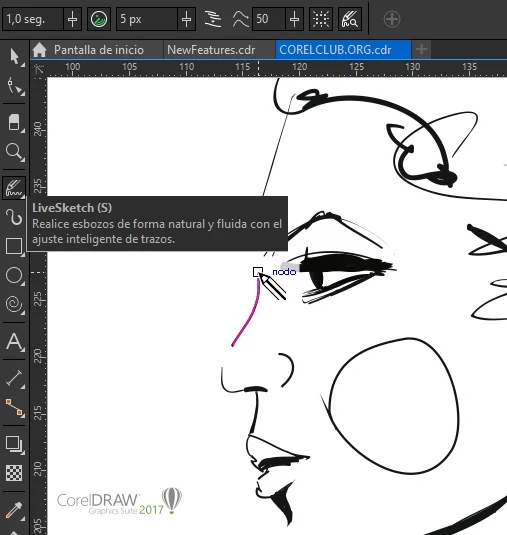Select the LiveSketch tool
The image size is (507, 535).
14,187
